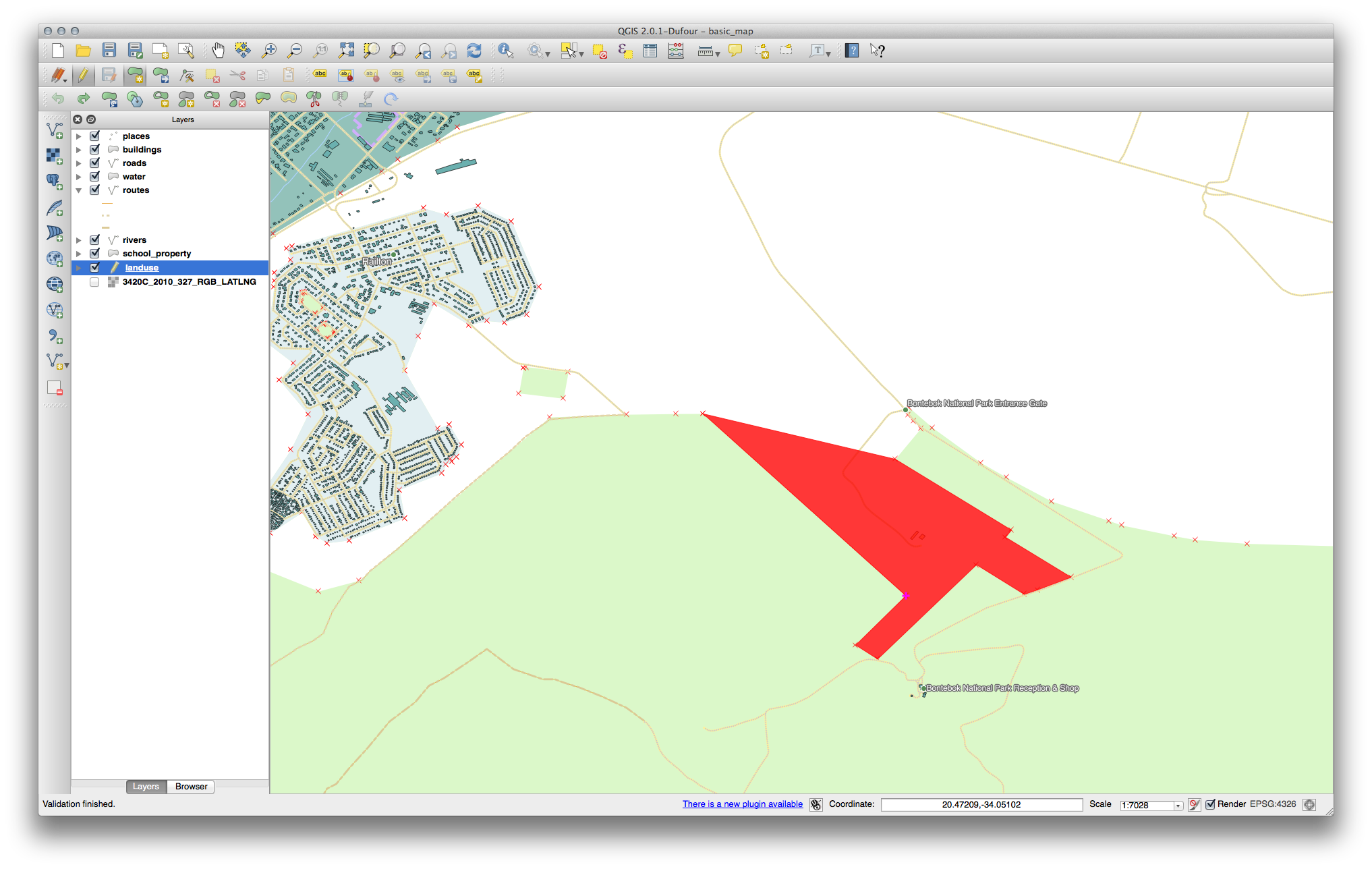Enable the 3420C_2010_327_RGB_LATLNG raster layer checkbox

[x=95, y=282]
